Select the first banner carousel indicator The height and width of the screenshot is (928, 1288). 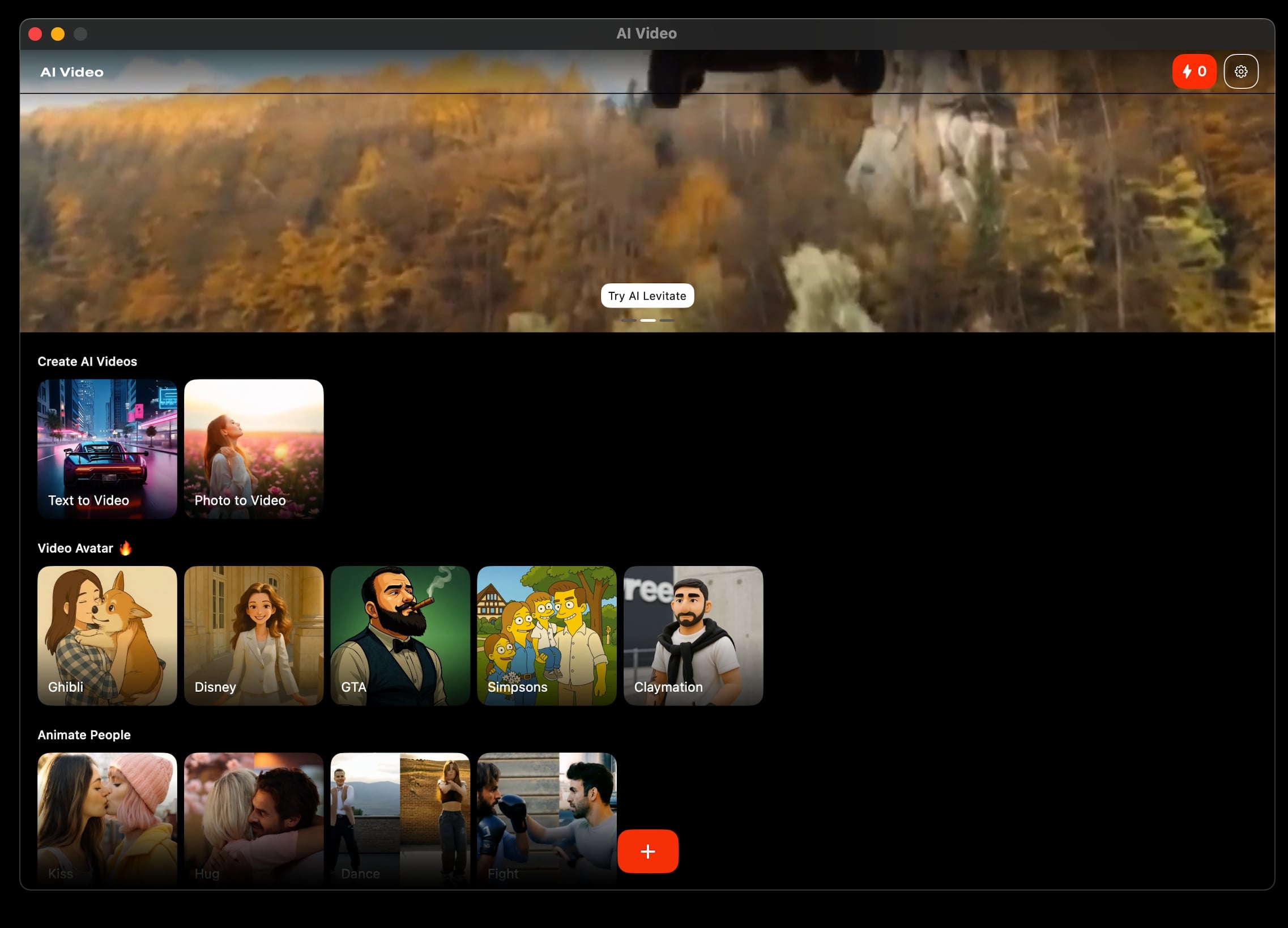tap(628, 320)
